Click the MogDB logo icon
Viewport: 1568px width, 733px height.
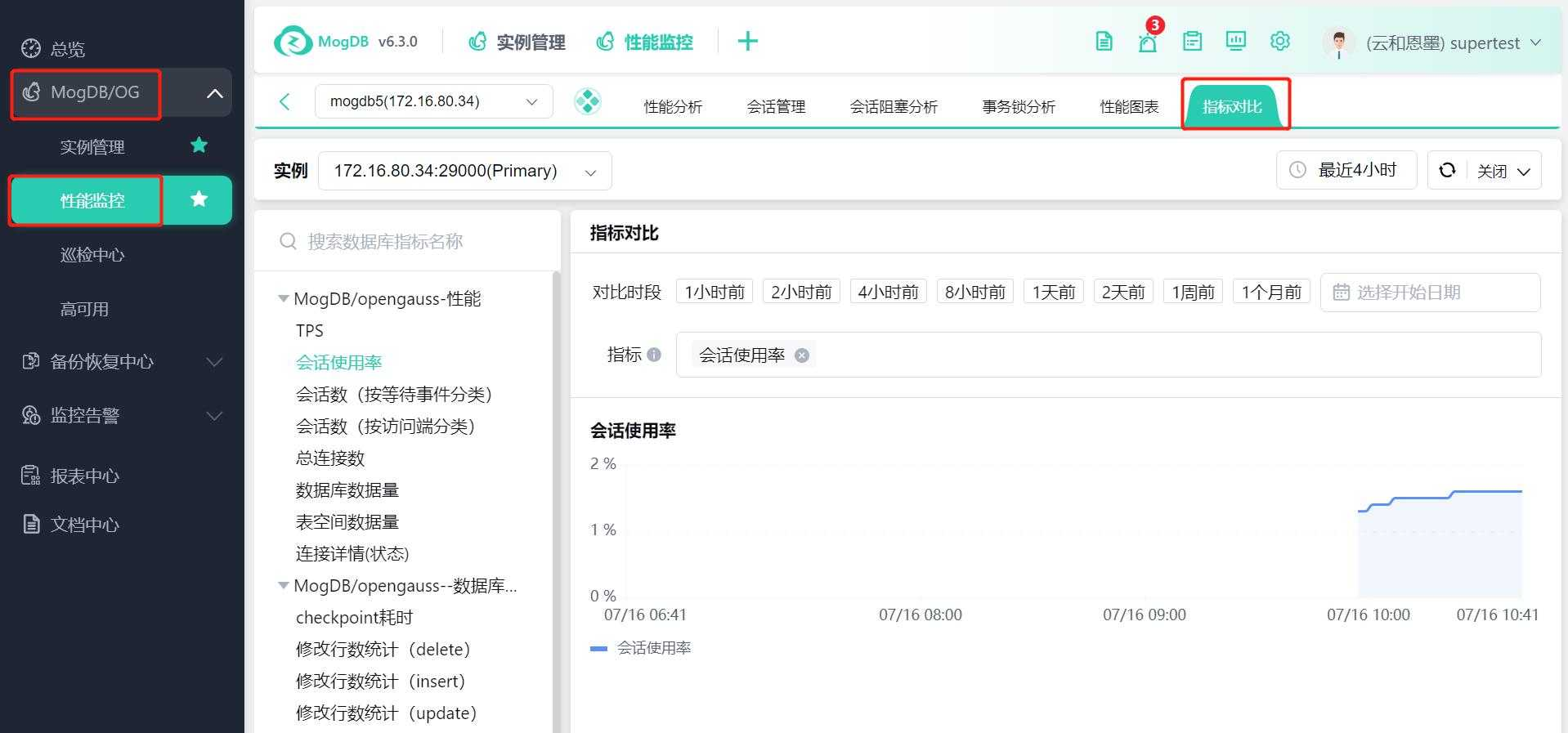coord(293,42)
